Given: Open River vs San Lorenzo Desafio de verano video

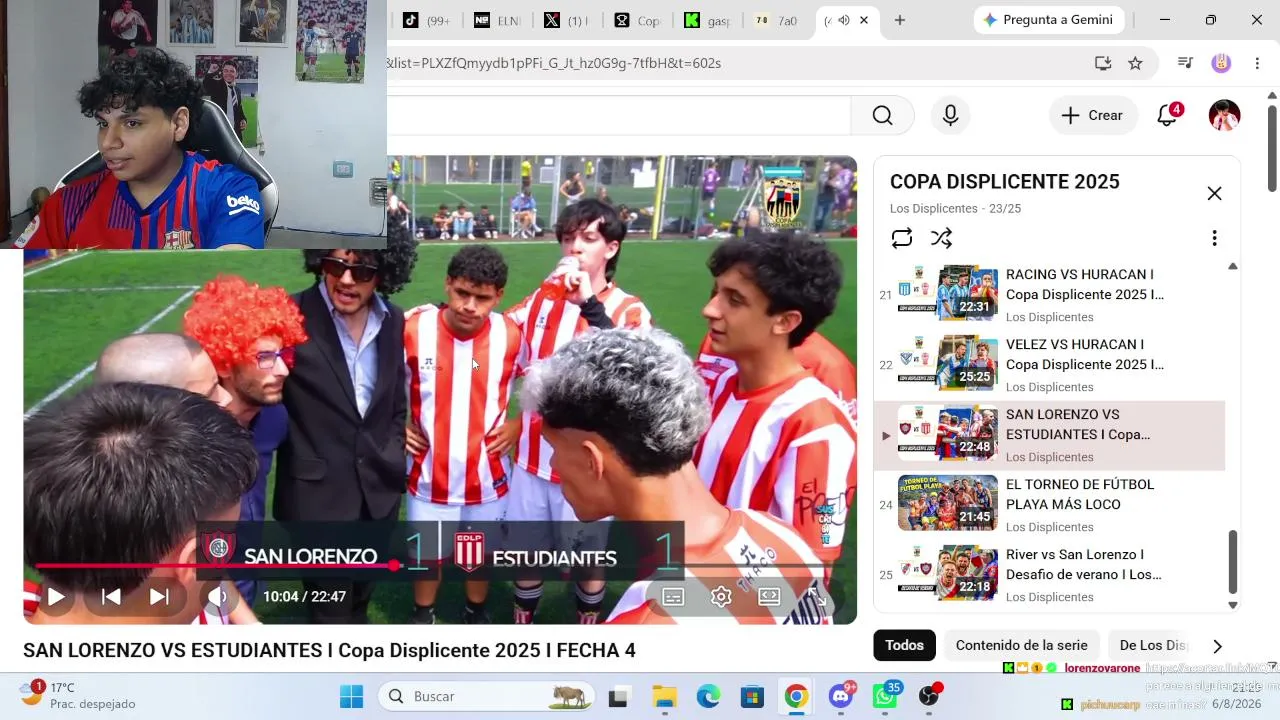Looking at the screenshot, I should tap(1049, 575).
